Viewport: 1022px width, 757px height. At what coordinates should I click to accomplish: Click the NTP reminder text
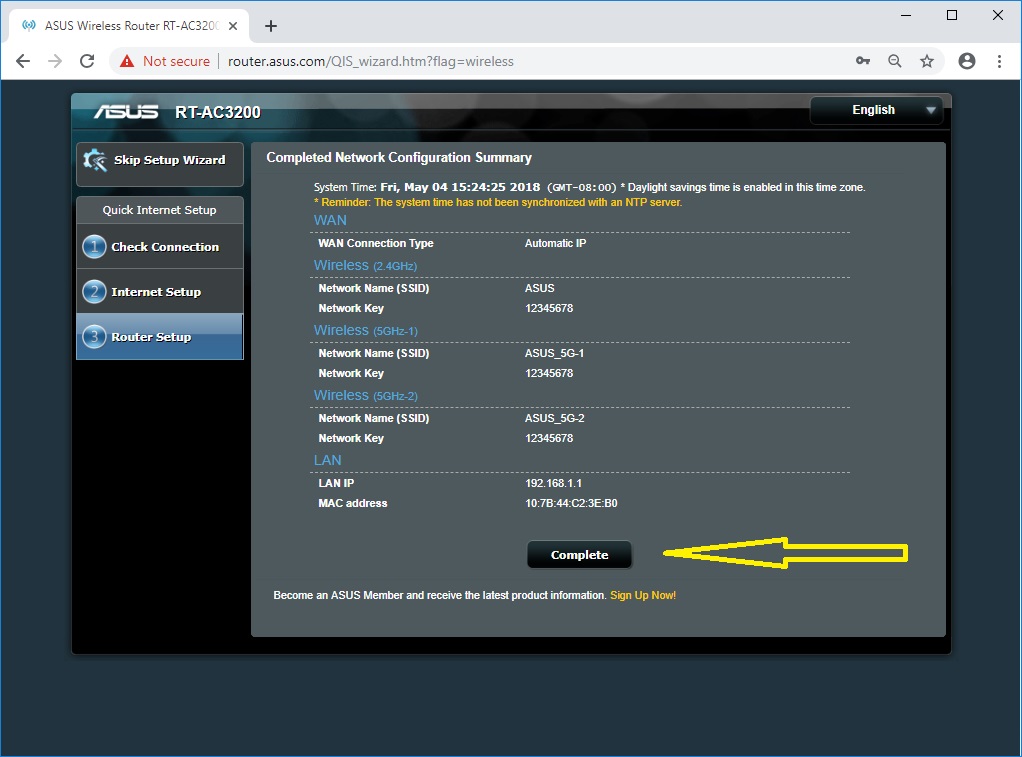click(498, 202)
